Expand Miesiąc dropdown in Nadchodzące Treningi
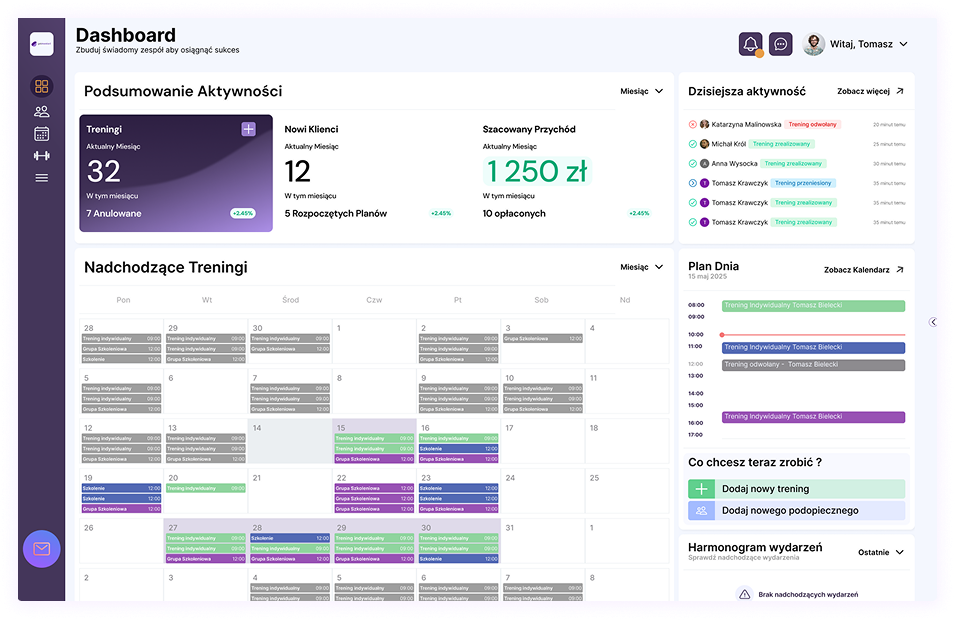Image resolution: width=955 pixels, height=621 pixels. pyautogui.click(x=641, y=267)
